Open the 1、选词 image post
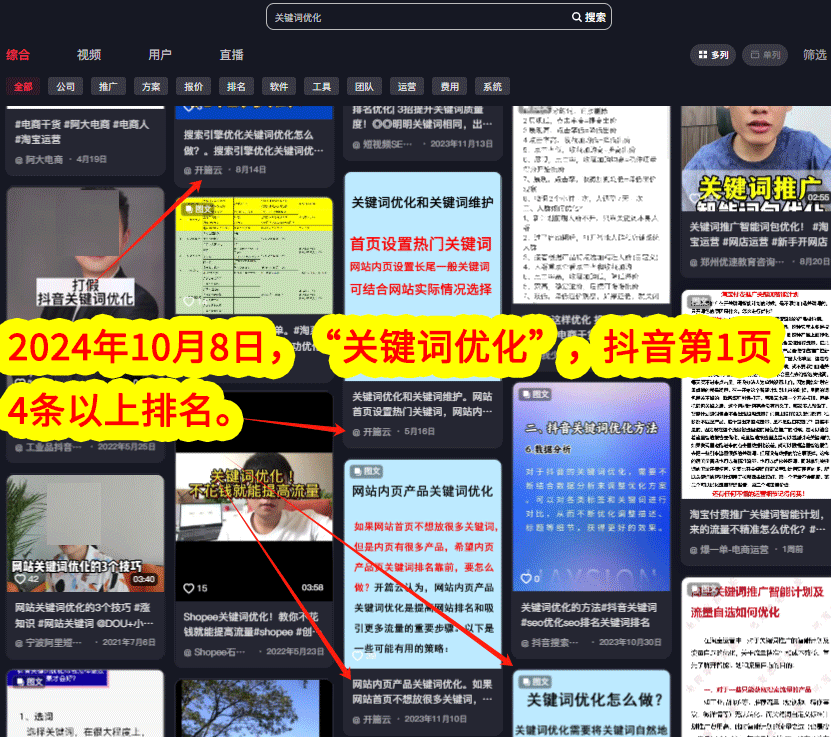The image size is (831, 737). (85, 704)
